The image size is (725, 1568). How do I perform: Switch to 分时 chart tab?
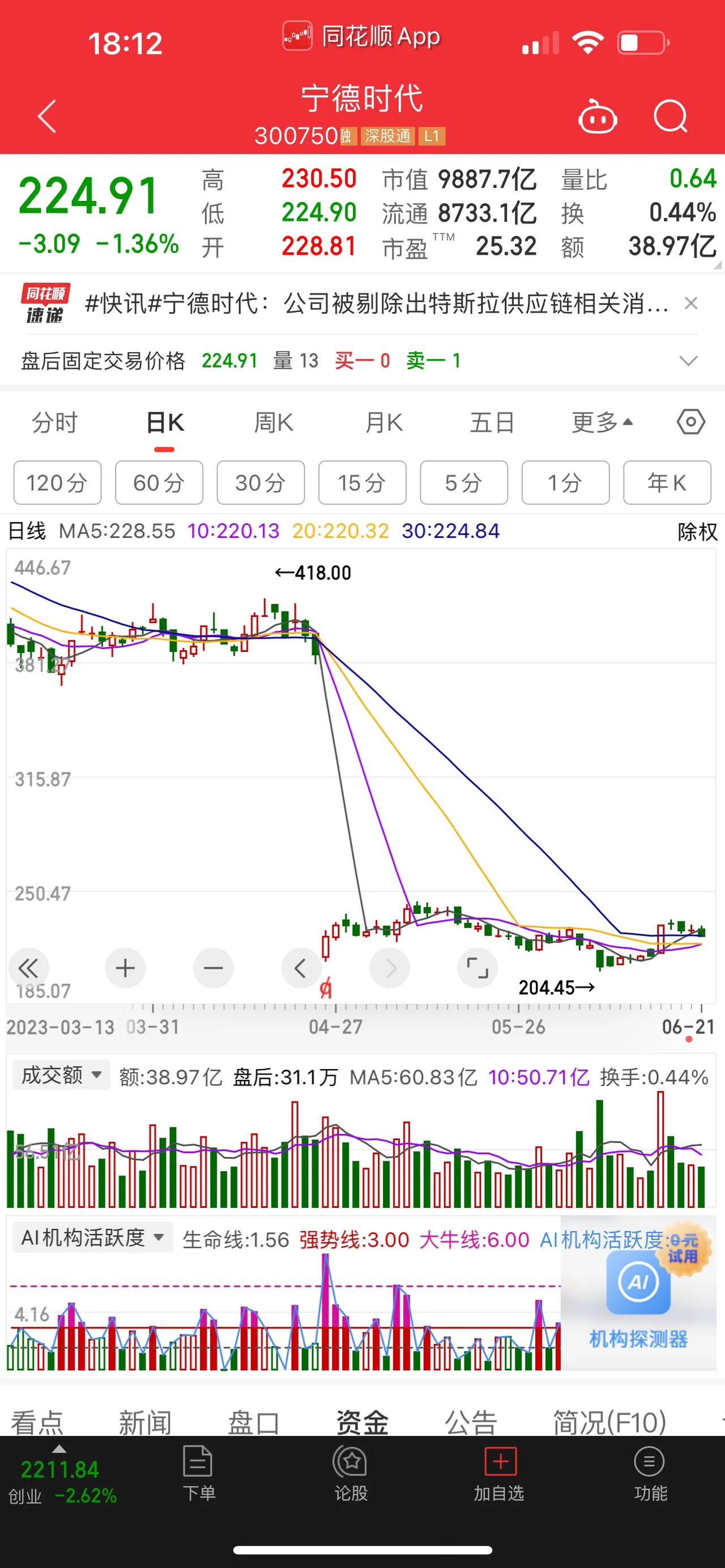55,422
